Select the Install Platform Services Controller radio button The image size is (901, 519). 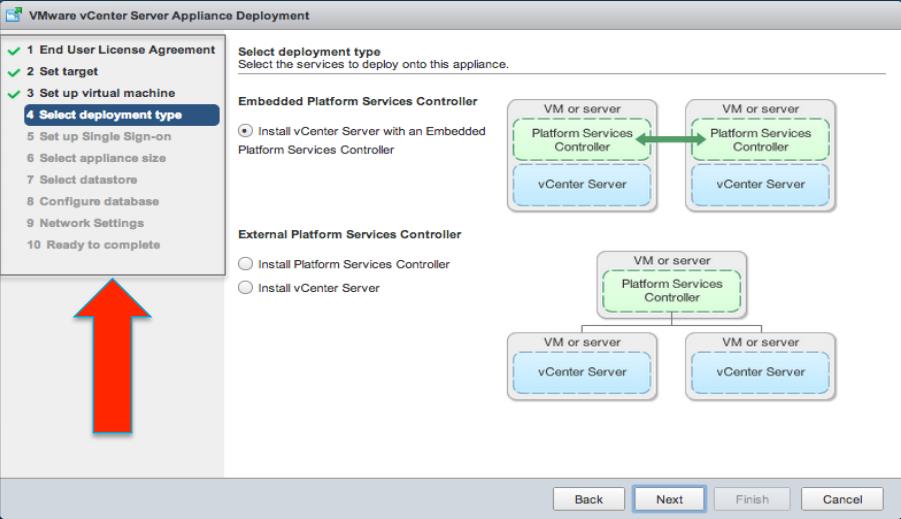(245, 264)
